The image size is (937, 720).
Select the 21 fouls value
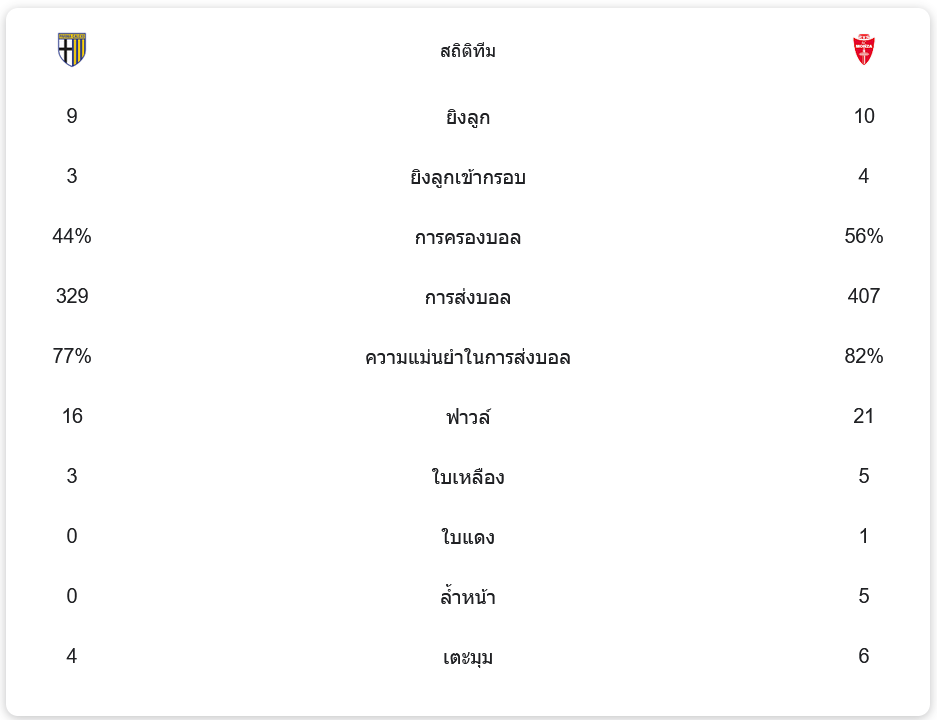coord(864,417)
